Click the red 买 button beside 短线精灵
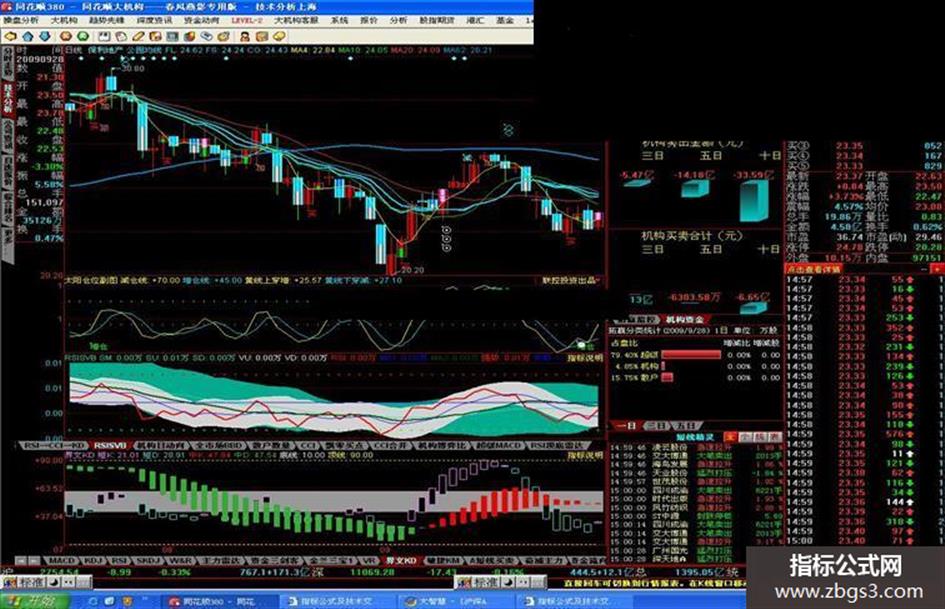This screenshot has width=945, height=609. click(x=730, y=437)
